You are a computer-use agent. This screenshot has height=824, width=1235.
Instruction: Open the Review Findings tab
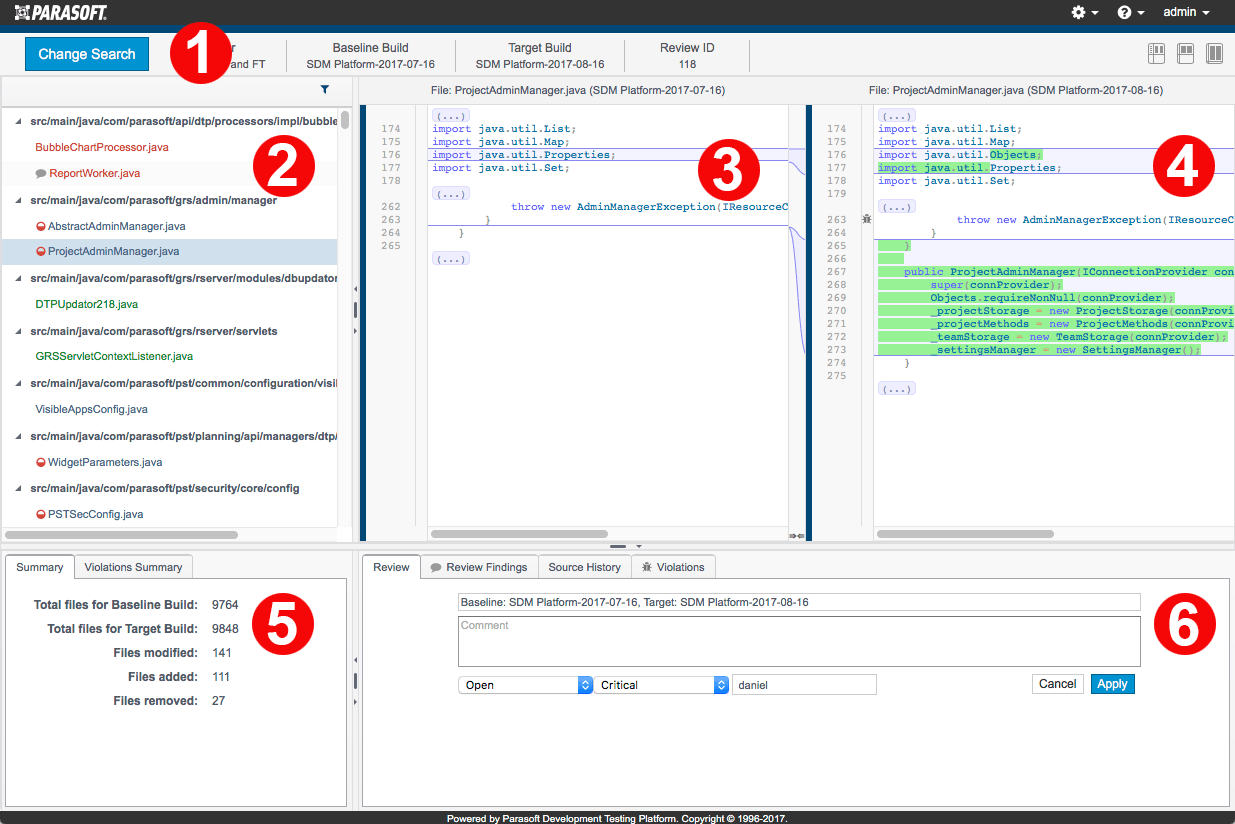click(479, 567)
